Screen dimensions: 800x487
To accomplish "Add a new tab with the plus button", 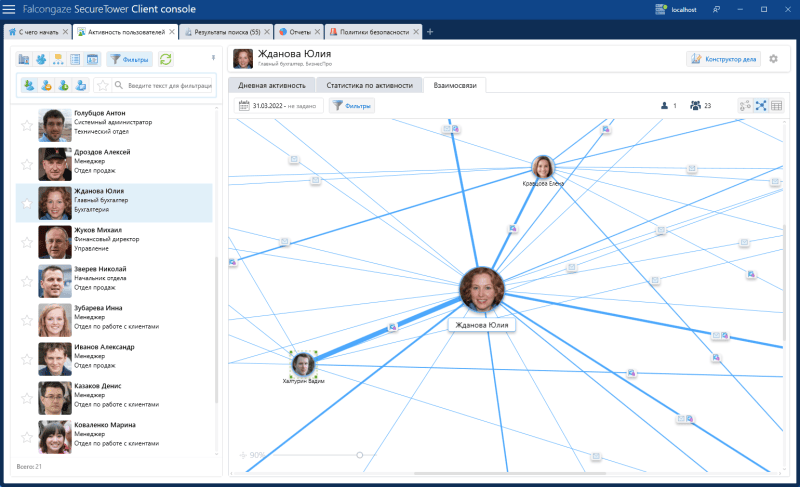I will pyautogui.click(x=430, y=32).
